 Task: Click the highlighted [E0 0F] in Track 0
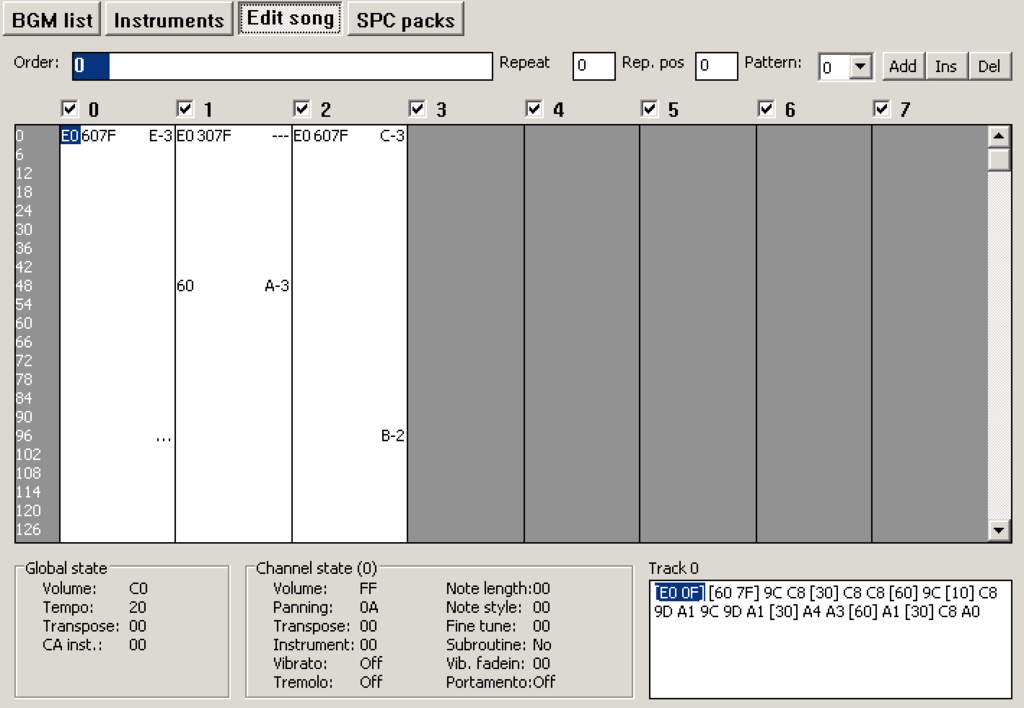point(680,592)
